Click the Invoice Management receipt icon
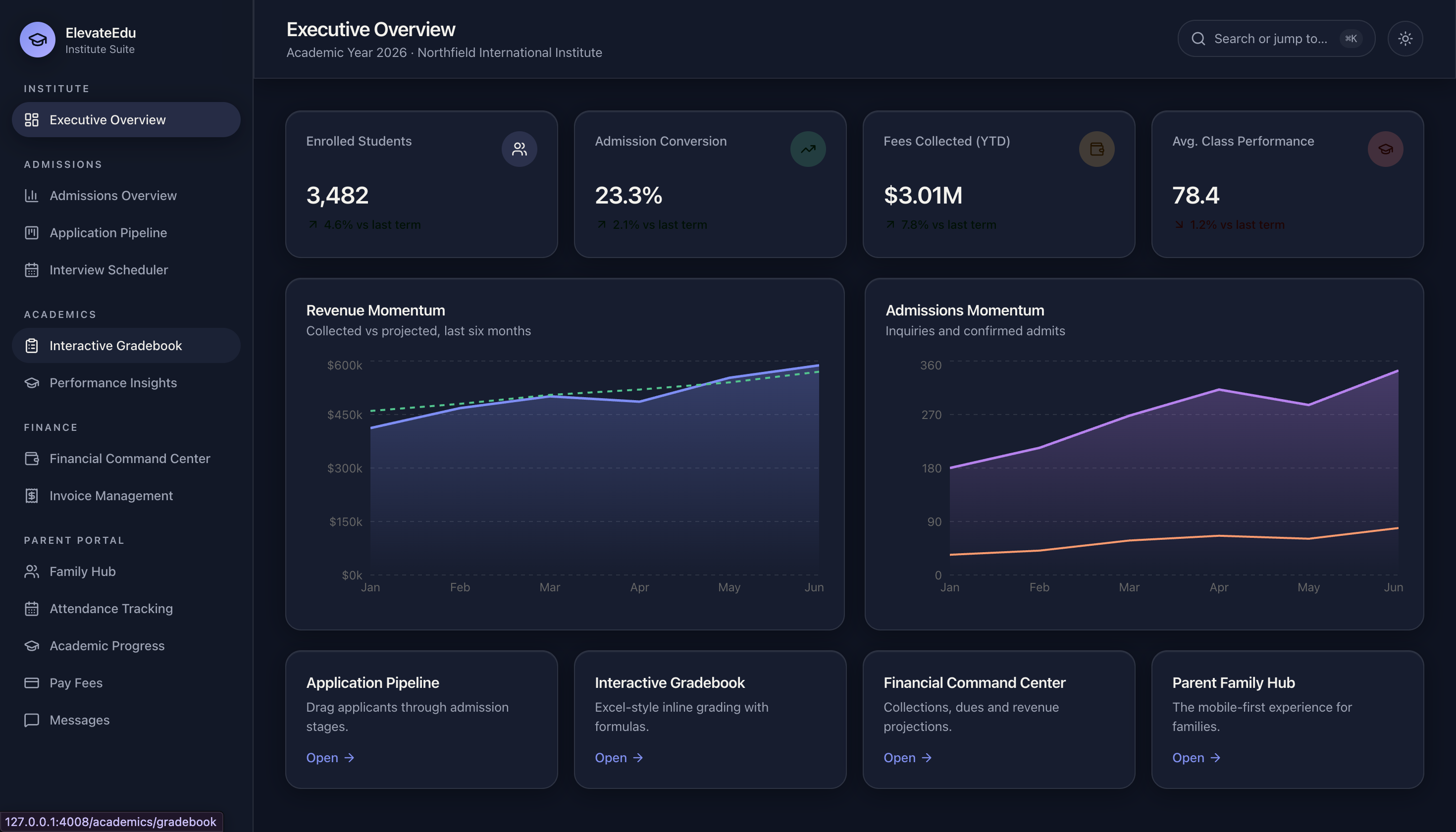The height and width of the screenshot is (832, 1456). 31,495
